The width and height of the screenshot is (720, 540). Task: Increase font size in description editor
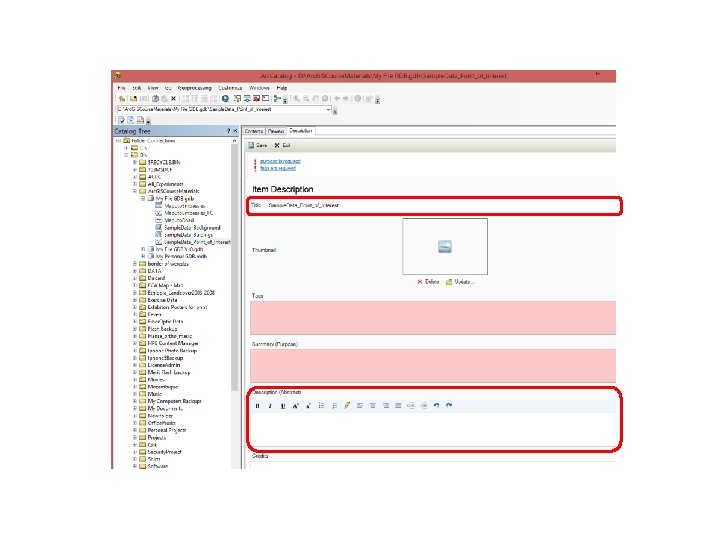(x=295, y=406)
